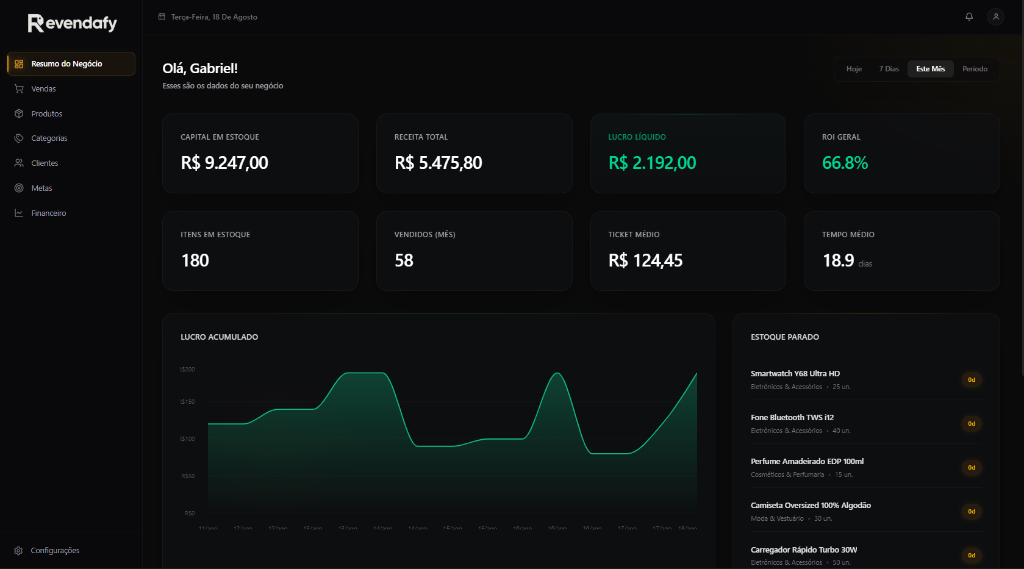This screenshot has height=569, width=1024.
Task: Click 0d badge on Smartwatch row
Action: click(971, 380)
